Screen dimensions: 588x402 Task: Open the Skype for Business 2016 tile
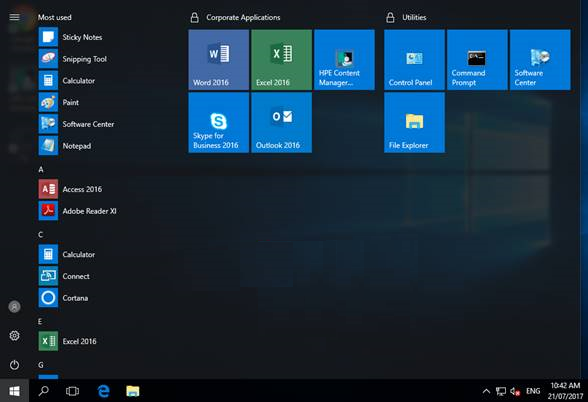click(x=219, y=123)
